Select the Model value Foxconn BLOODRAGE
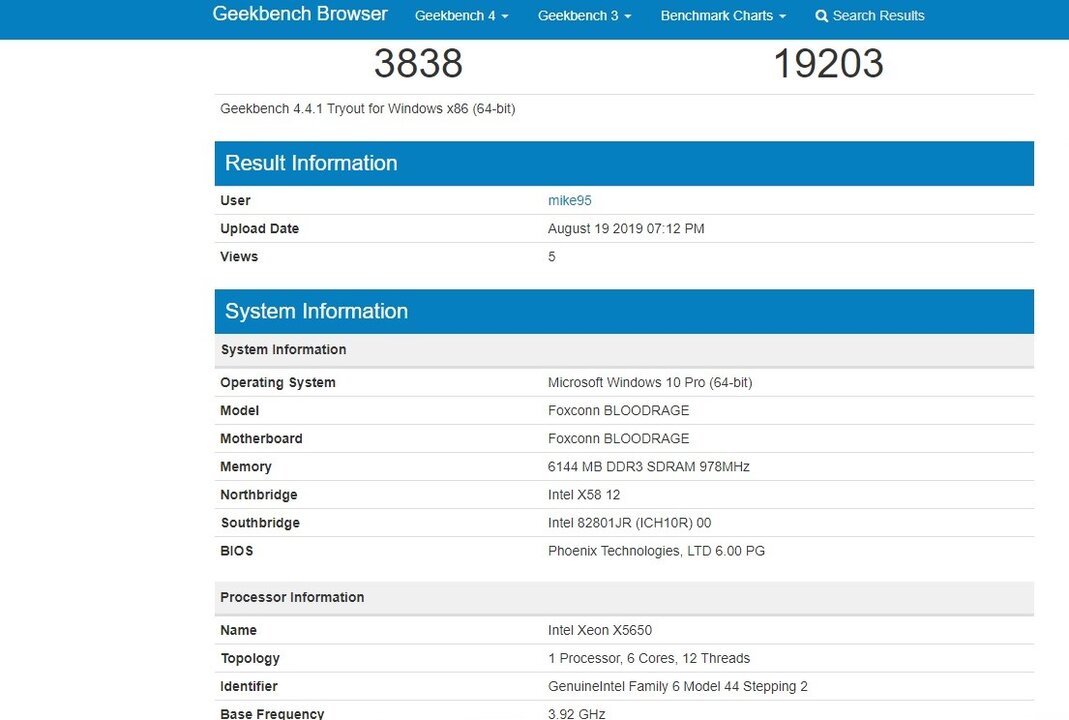The height and width of the screenshot is (720, 1069). [618, 410]
